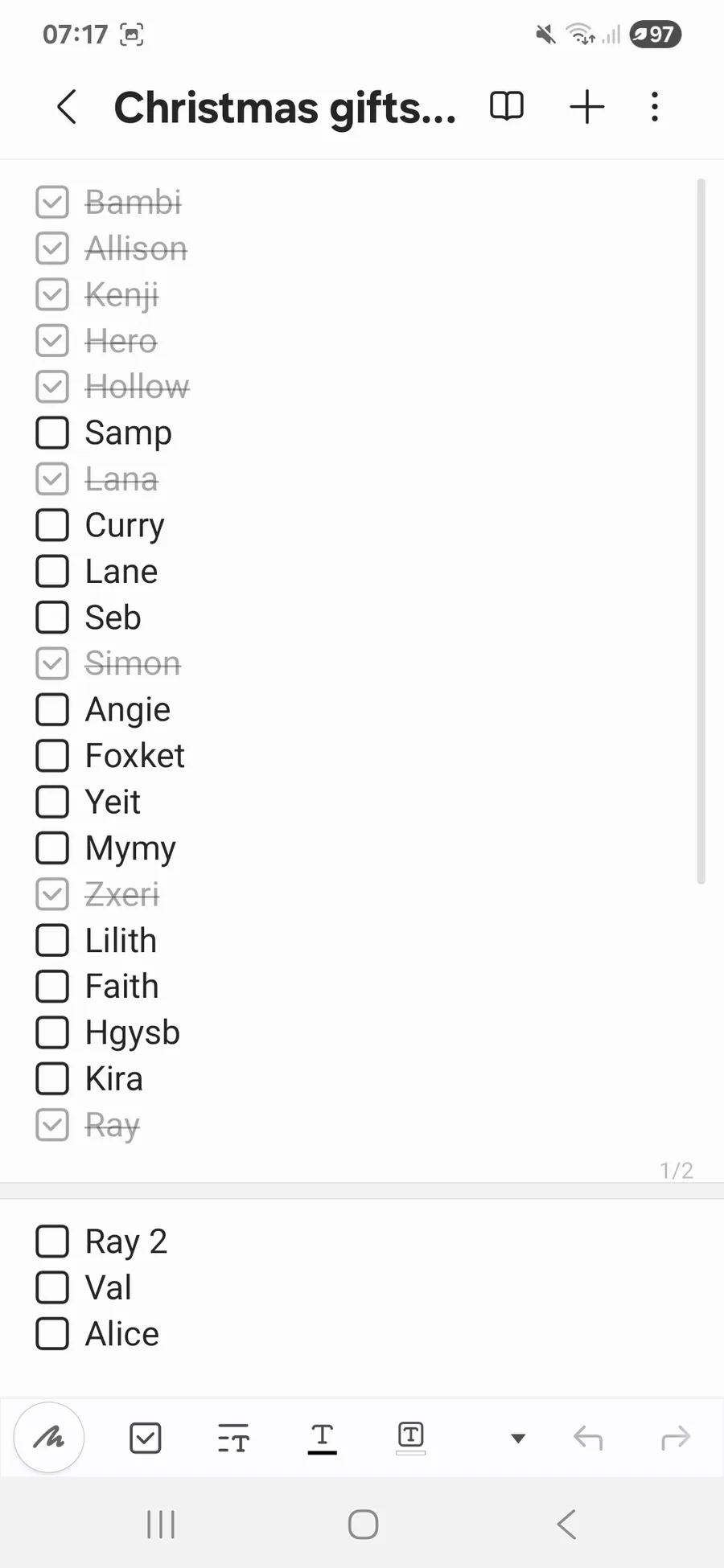Image resolution: width=724 pixels, height=1568 pixels.
Task: Insert a checklist using checkbox toolbar icon
Action: coord(146,1438)
